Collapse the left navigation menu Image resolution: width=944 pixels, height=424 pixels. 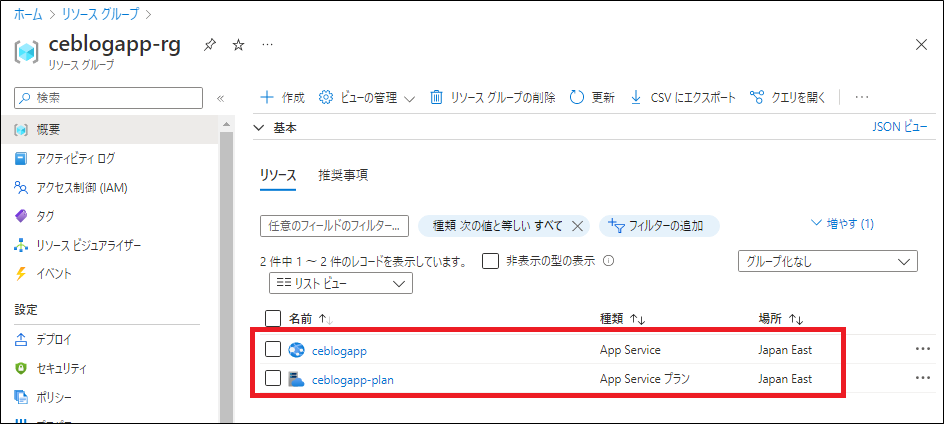(x=220, y=98)
